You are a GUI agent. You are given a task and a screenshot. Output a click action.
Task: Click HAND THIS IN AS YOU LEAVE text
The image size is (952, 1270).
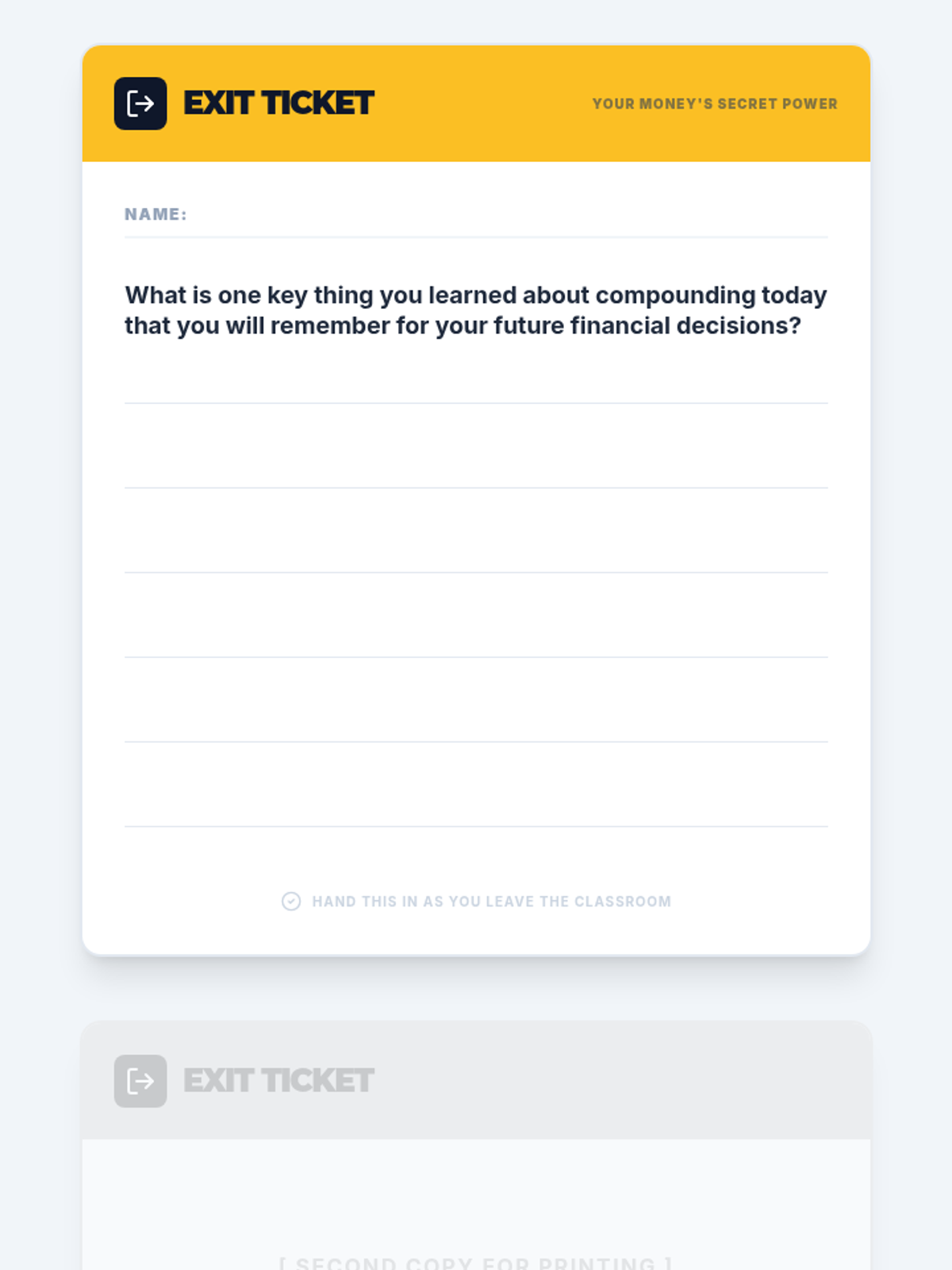pyautogui.click(x=492, y=902)
